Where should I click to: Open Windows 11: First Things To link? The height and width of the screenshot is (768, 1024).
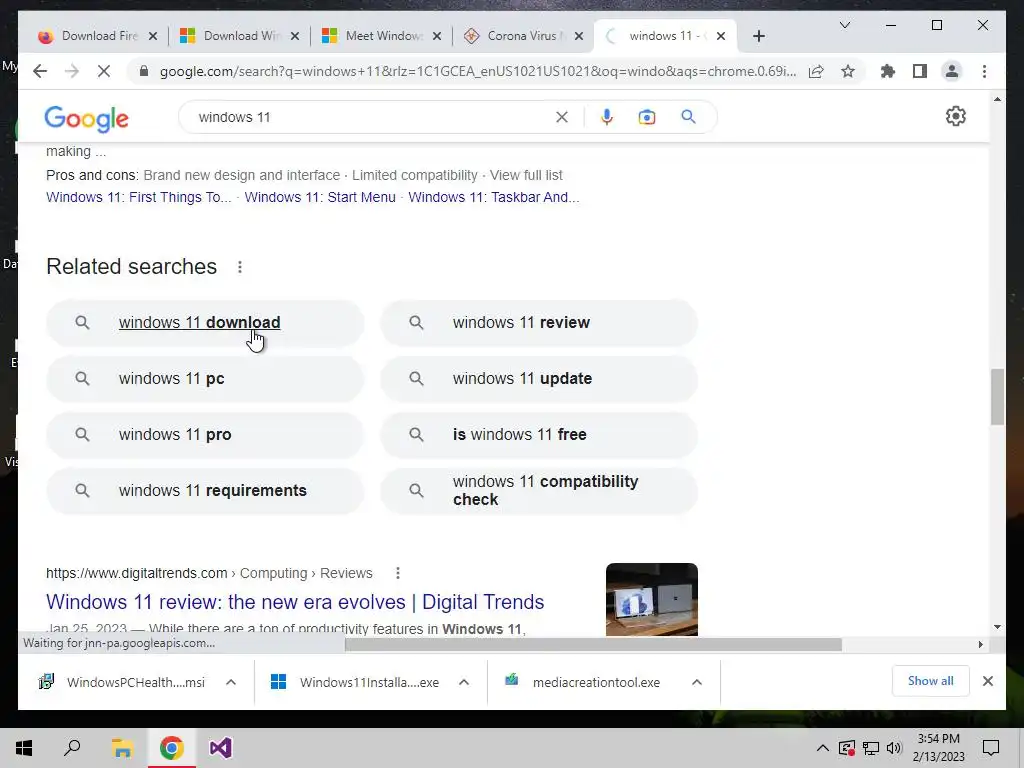138,197
